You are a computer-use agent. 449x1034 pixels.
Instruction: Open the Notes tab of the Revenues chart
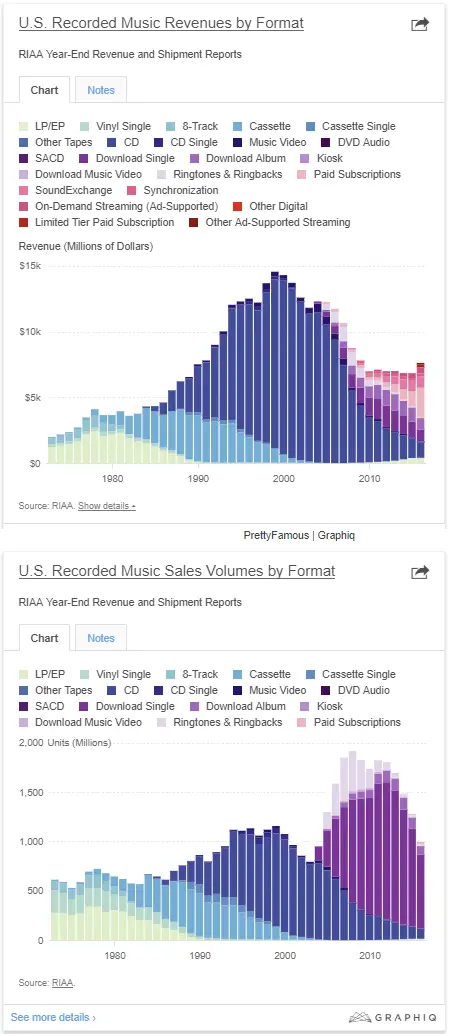[x=101, y=90]
